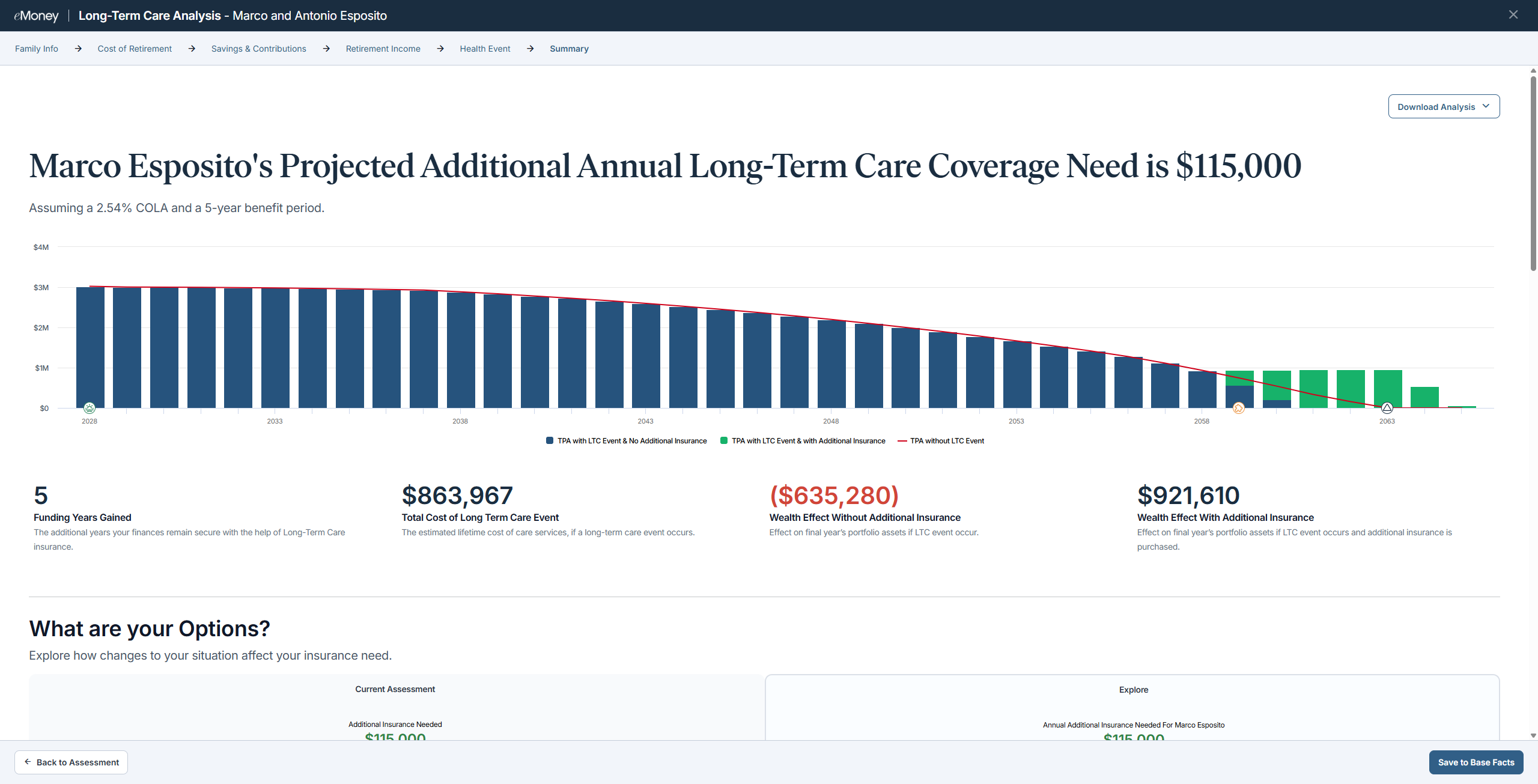Click the green retirement marker icon at 2028
This screenshot has width=1538, height=784.
[x=90, y=408]
